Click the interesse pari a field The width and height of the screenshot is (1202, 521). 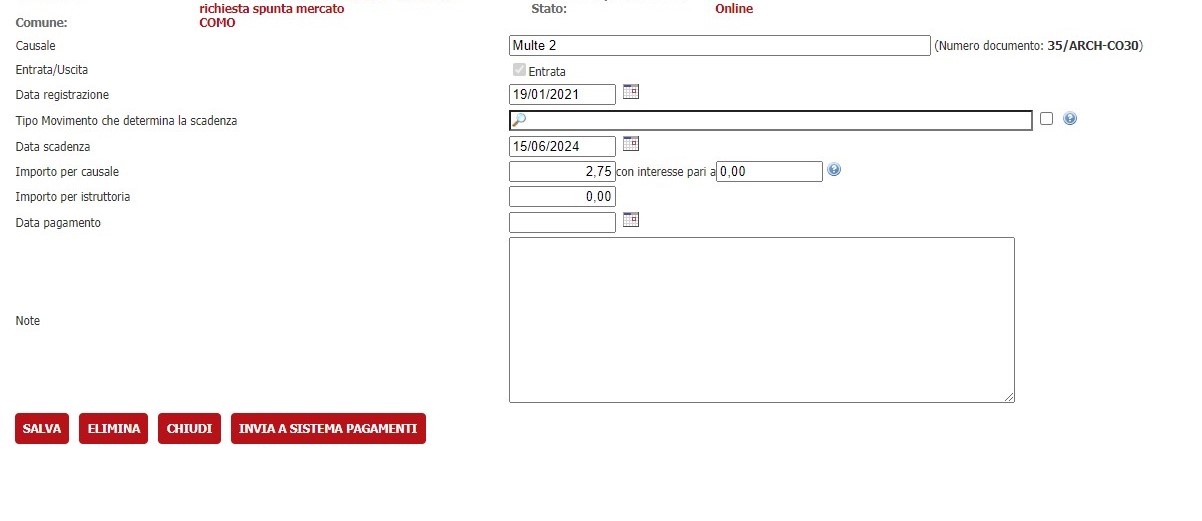point(769,172)
